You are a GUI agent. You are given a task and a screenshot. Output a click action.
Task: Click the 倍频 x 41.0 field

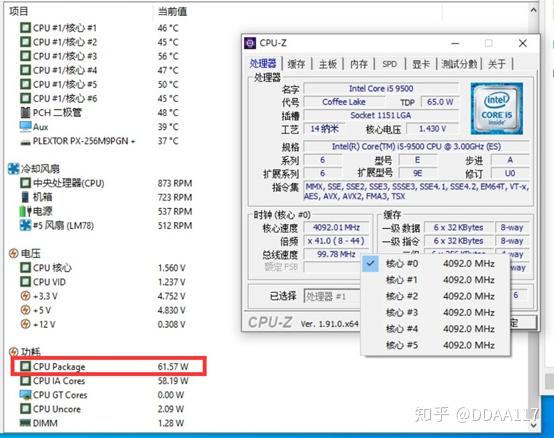click(336, 241)
